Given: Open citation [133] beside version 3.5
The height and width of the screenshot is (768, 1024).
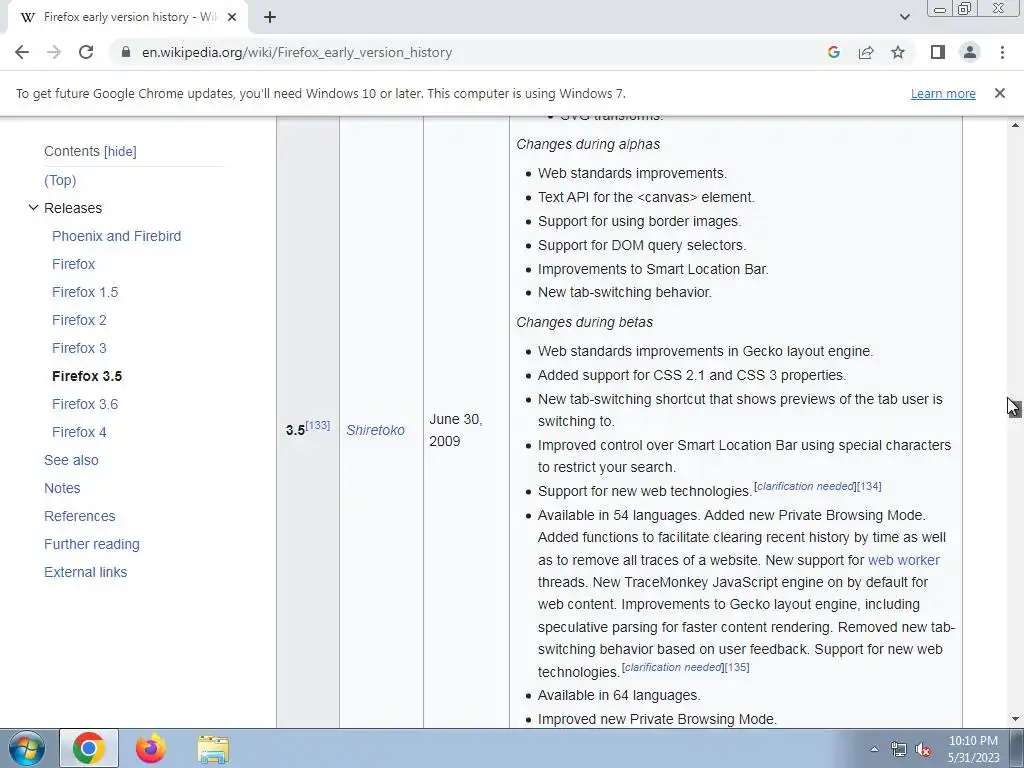Looking at the screenshot, I should (x=318, y=425).
